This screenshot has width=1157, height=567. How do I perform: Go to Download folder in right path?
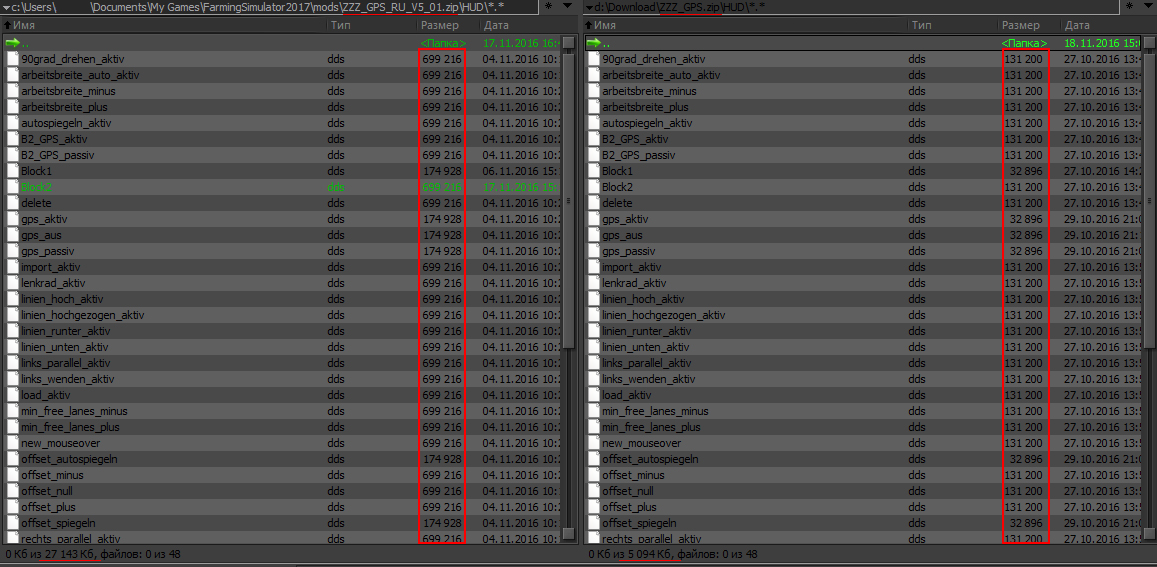631,7
